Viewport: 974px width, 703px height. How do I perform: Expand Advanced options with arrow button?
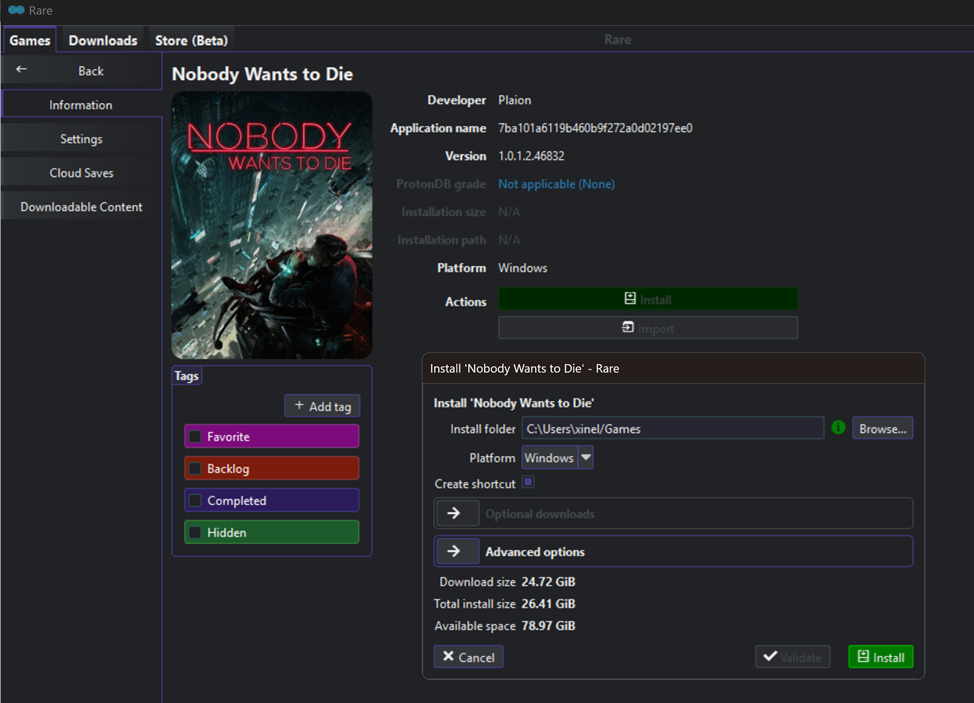click(x=457, y=551)
